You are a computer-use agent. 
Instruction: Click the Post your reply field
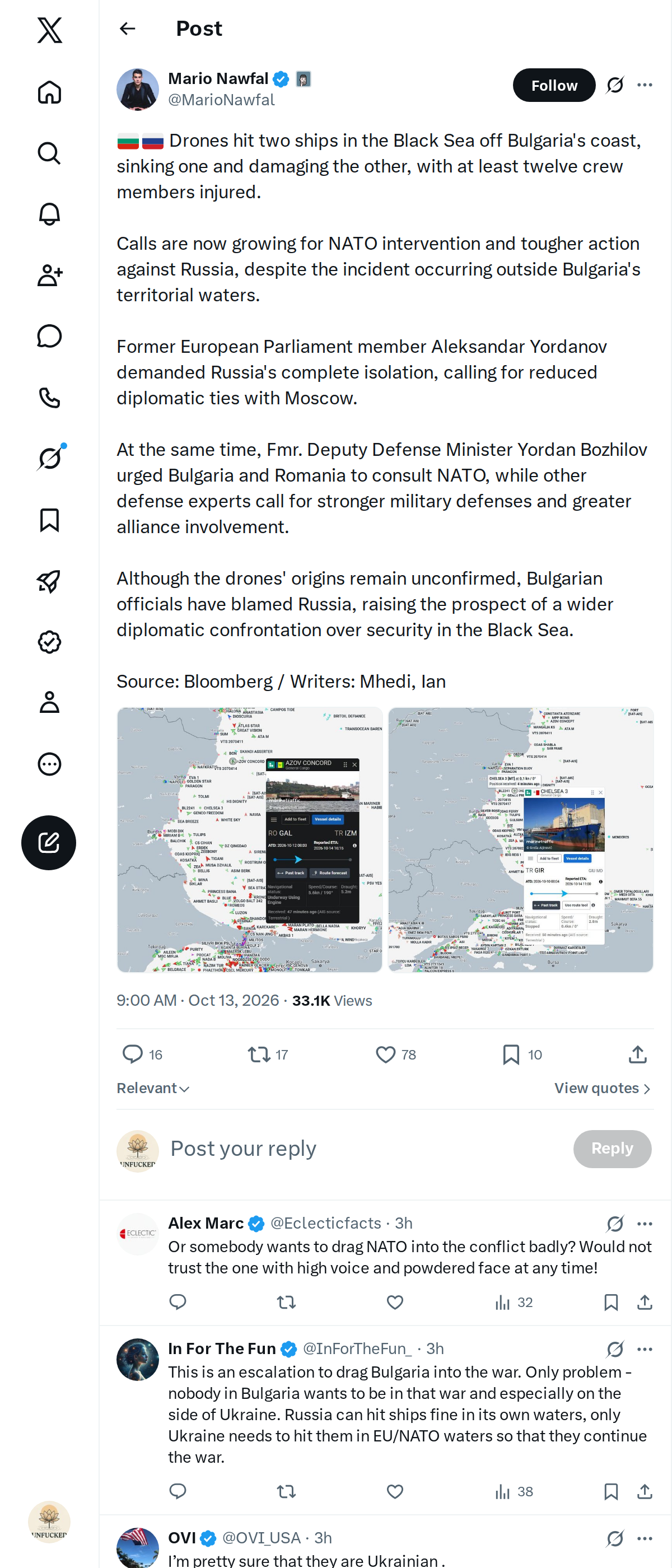pos(365,1149)
